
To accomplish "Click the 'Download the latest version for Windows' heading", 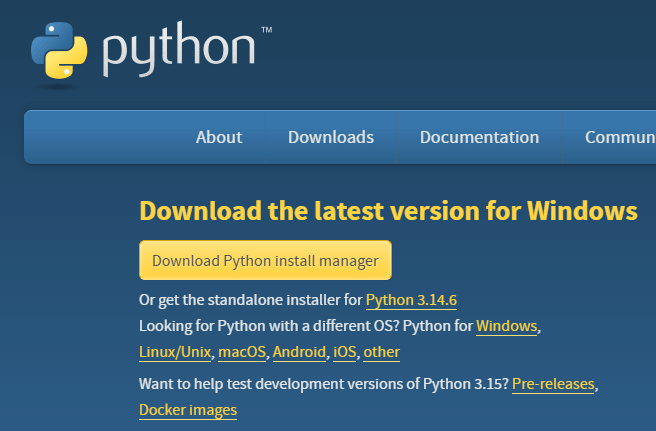I will (x=388, y=210).
